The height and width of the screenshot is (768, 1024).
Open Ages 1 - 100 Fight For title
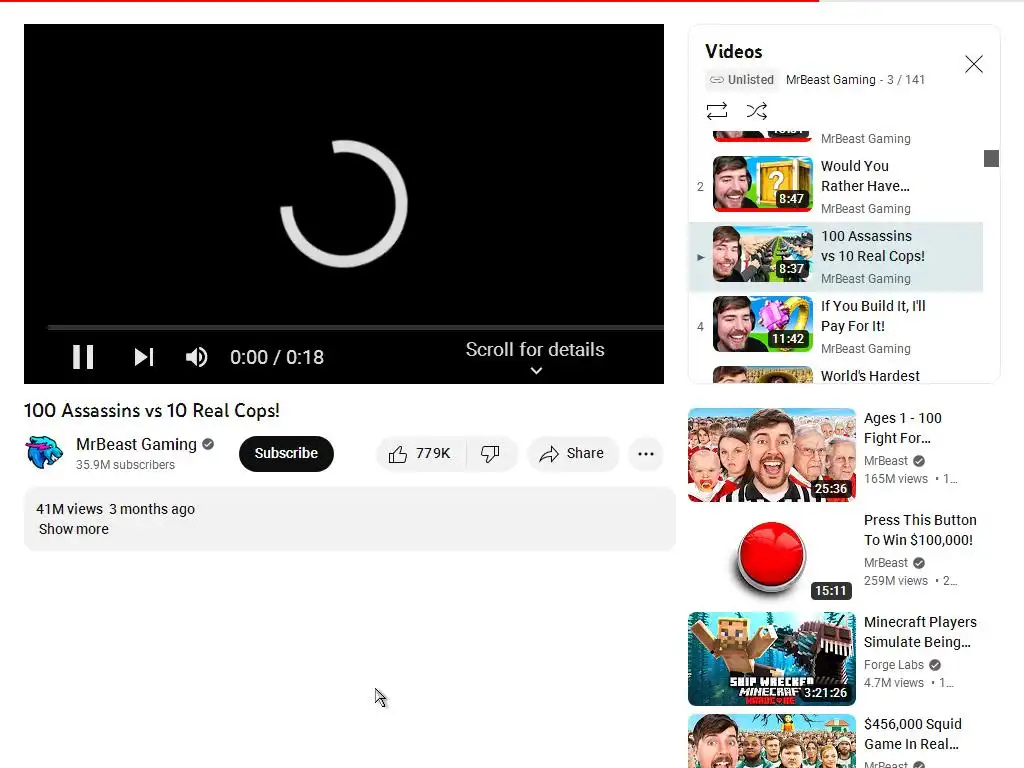coord(903,428)
